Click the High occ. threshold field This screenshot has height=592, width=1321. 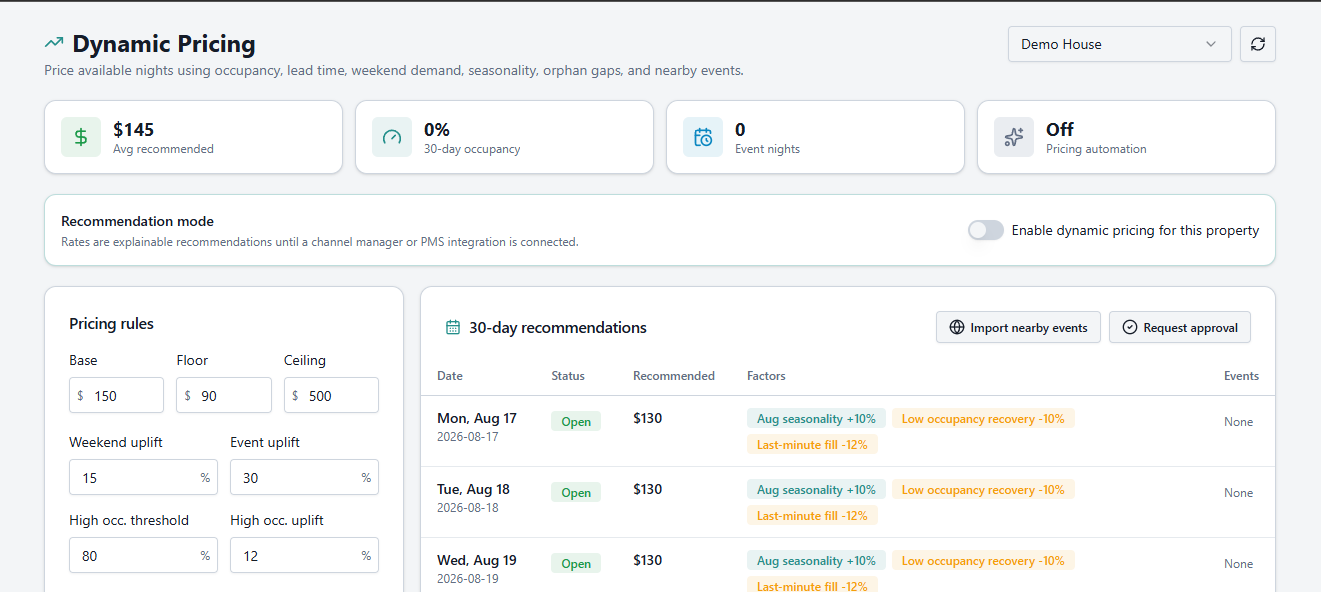click(x=143, y=555)
